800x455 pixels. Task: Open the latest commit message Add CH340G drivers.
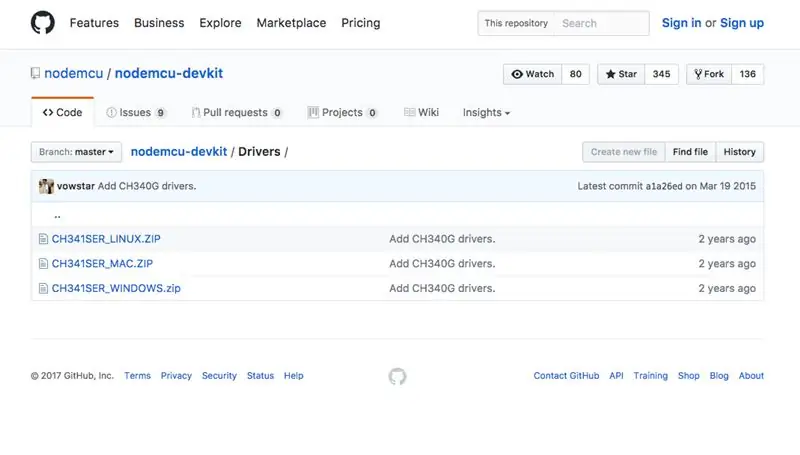click(x=147, y=186)
